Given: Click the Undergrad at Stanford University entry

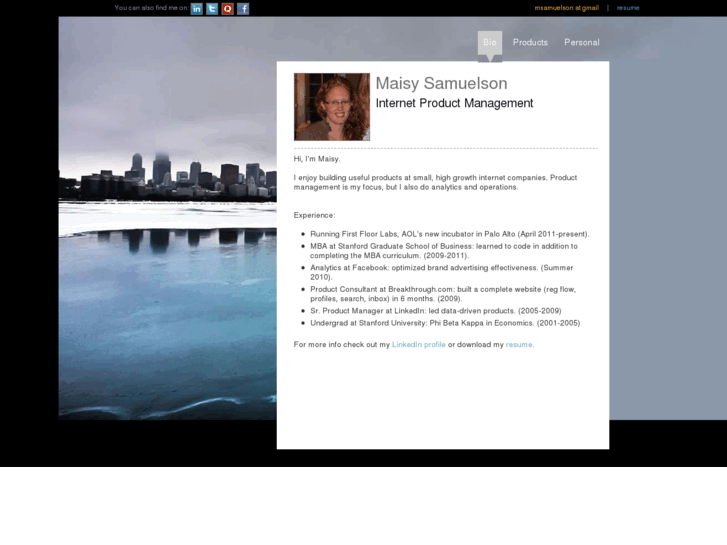Looking at the screenshot, I should [x=444, y=323].
